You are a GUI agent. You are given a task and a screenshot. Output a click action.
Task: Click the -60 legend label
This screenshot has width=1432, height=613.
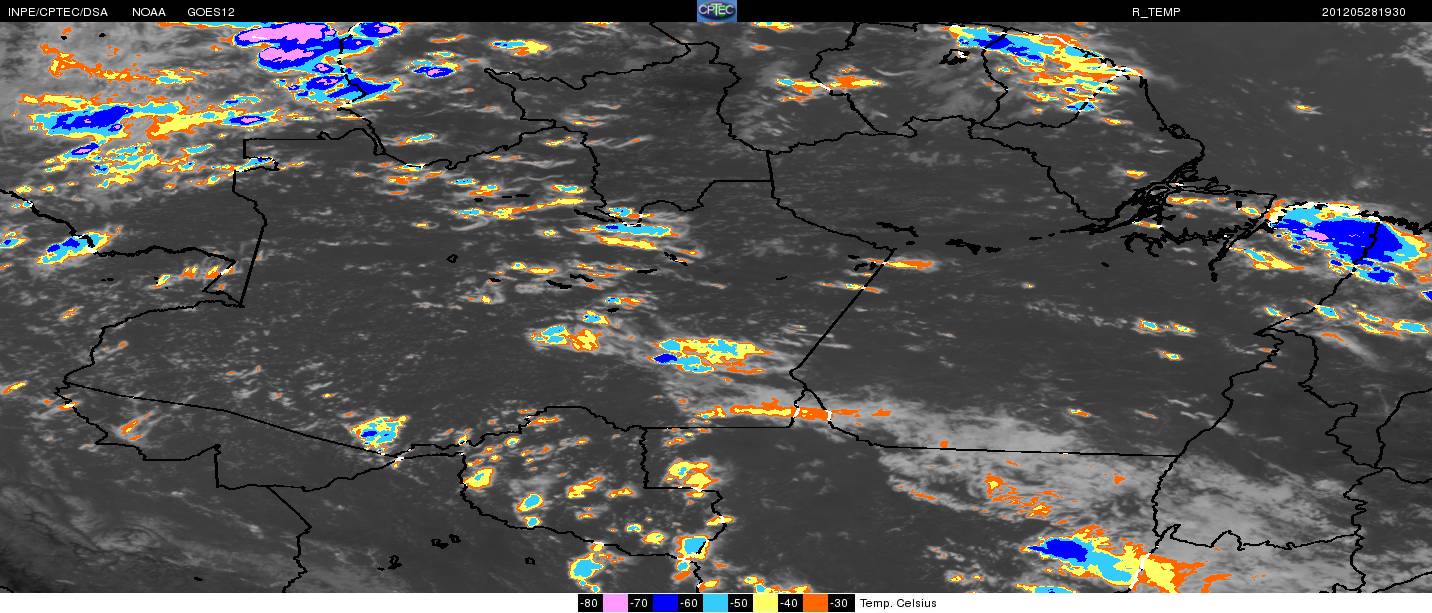pyautogui.click(x=690, y=603)
